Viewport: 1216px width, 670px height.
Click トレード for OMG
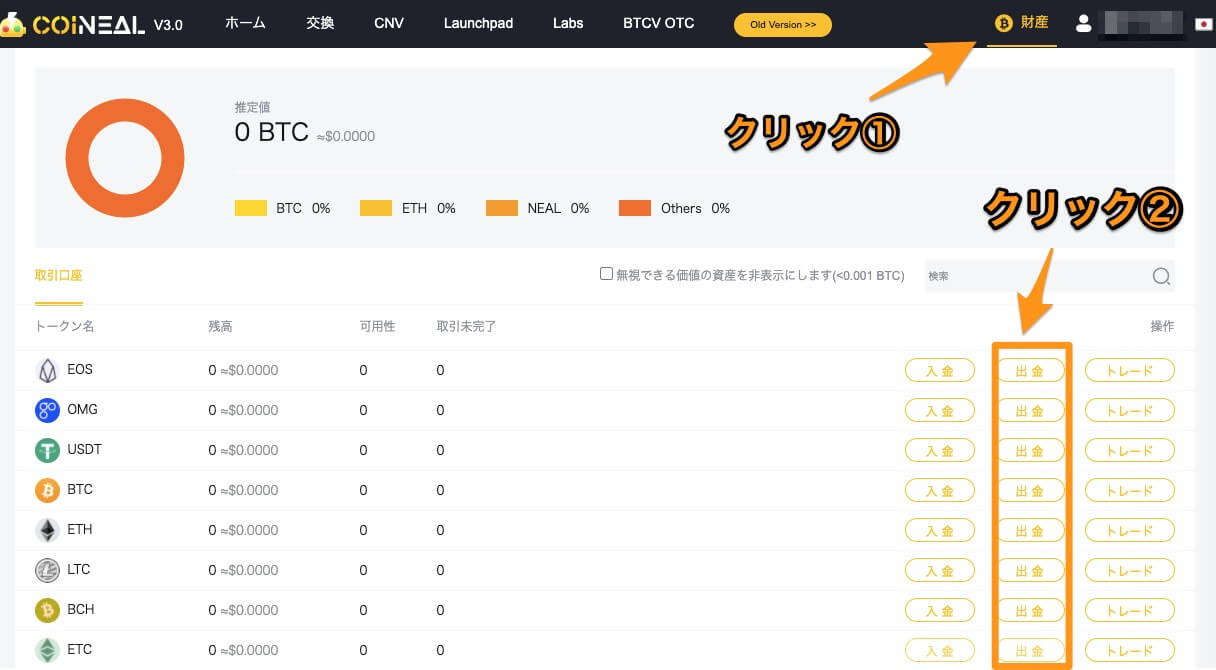tap(1130, 410)
